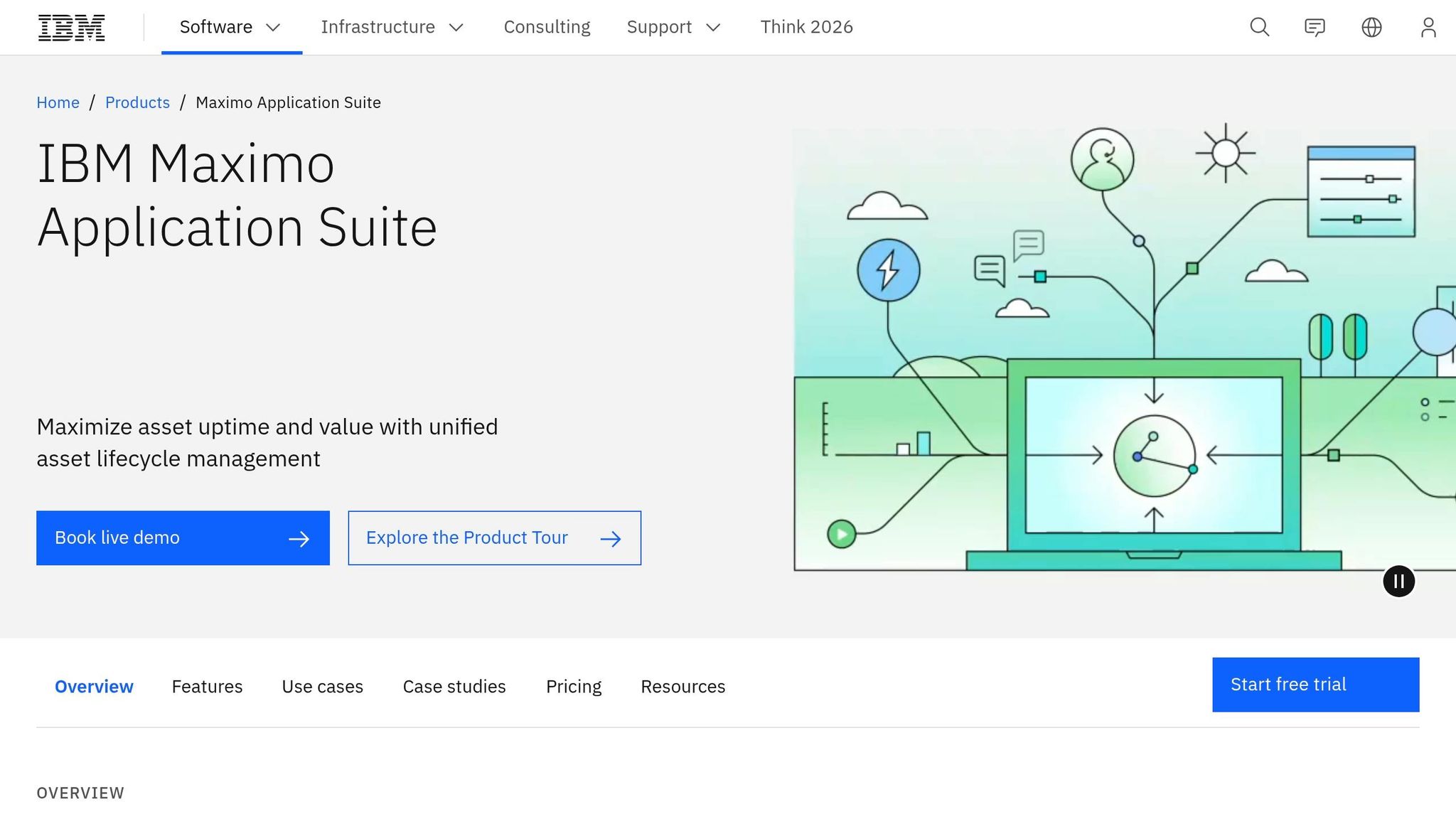Click arrow on Book live demo button
Screen dimensions: 1456x819
click(x=299, y=539)
